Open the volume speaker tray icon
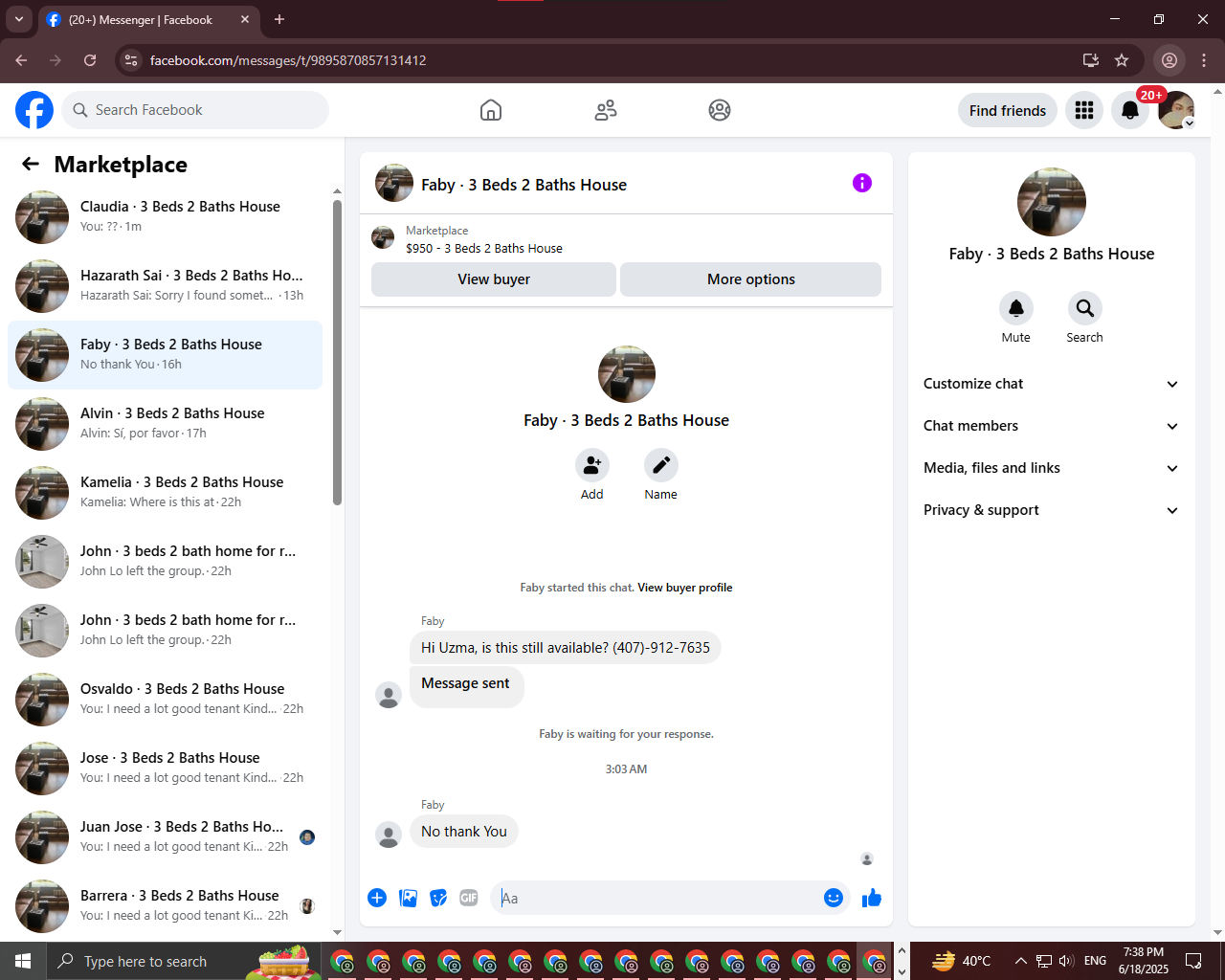1225x980 pixels. [x=1067, y=961]
